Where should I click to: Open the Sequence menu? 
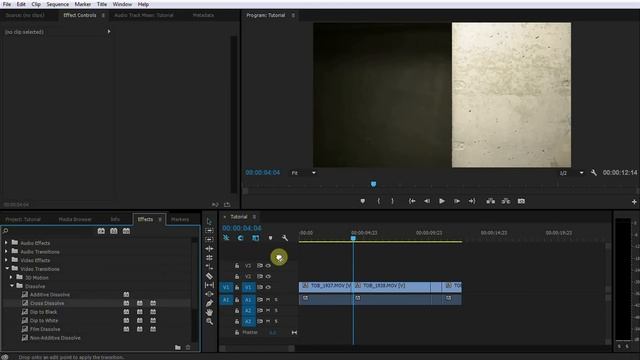tap(57, 4)
